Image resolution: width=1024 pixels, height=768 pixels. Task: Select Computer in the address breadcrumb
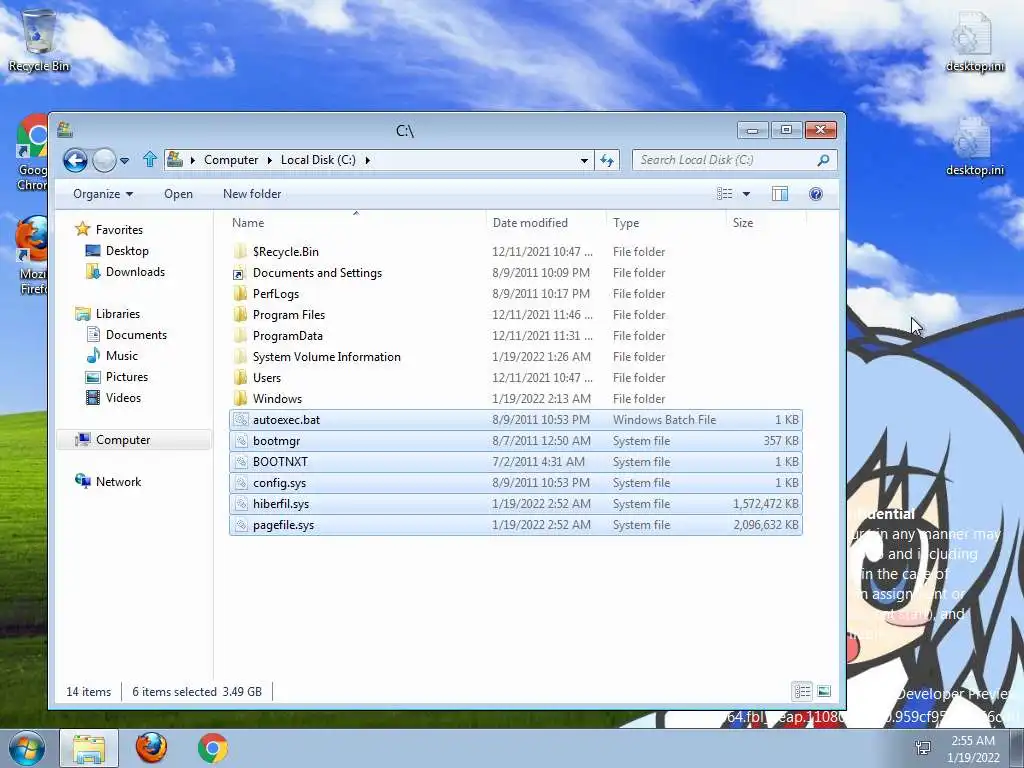(x=231, y=160)
